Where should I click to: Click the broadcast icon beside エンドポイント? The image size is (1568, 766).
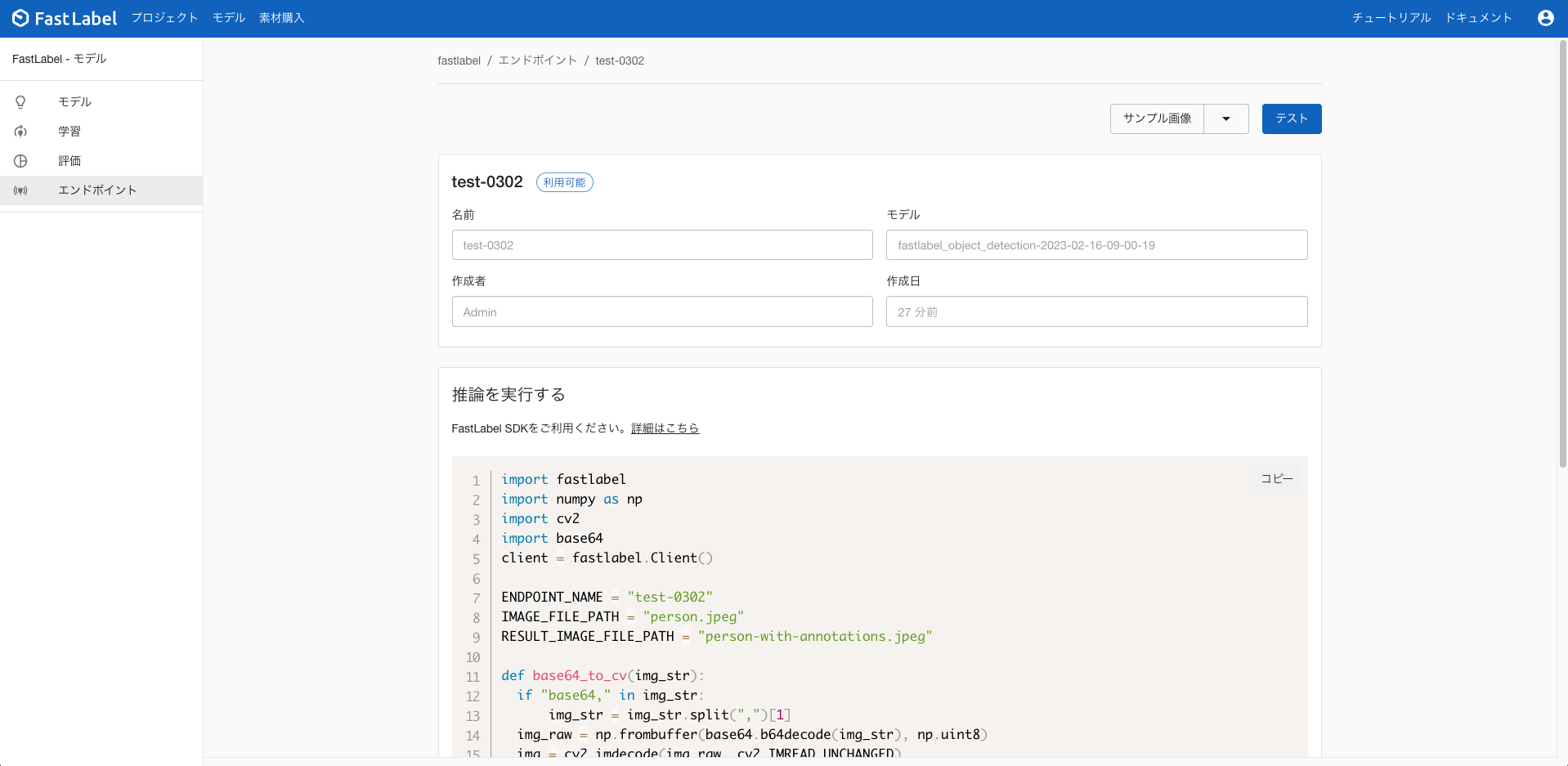[20, 190]
